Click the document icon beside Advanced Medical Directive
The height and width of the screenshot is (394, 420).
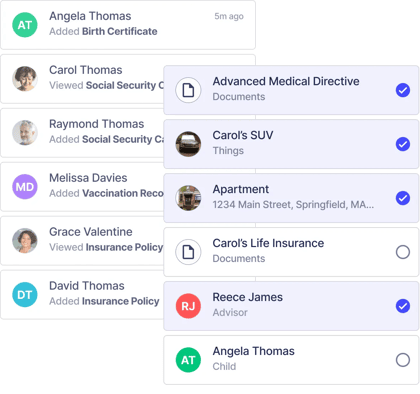pos(188,90)
